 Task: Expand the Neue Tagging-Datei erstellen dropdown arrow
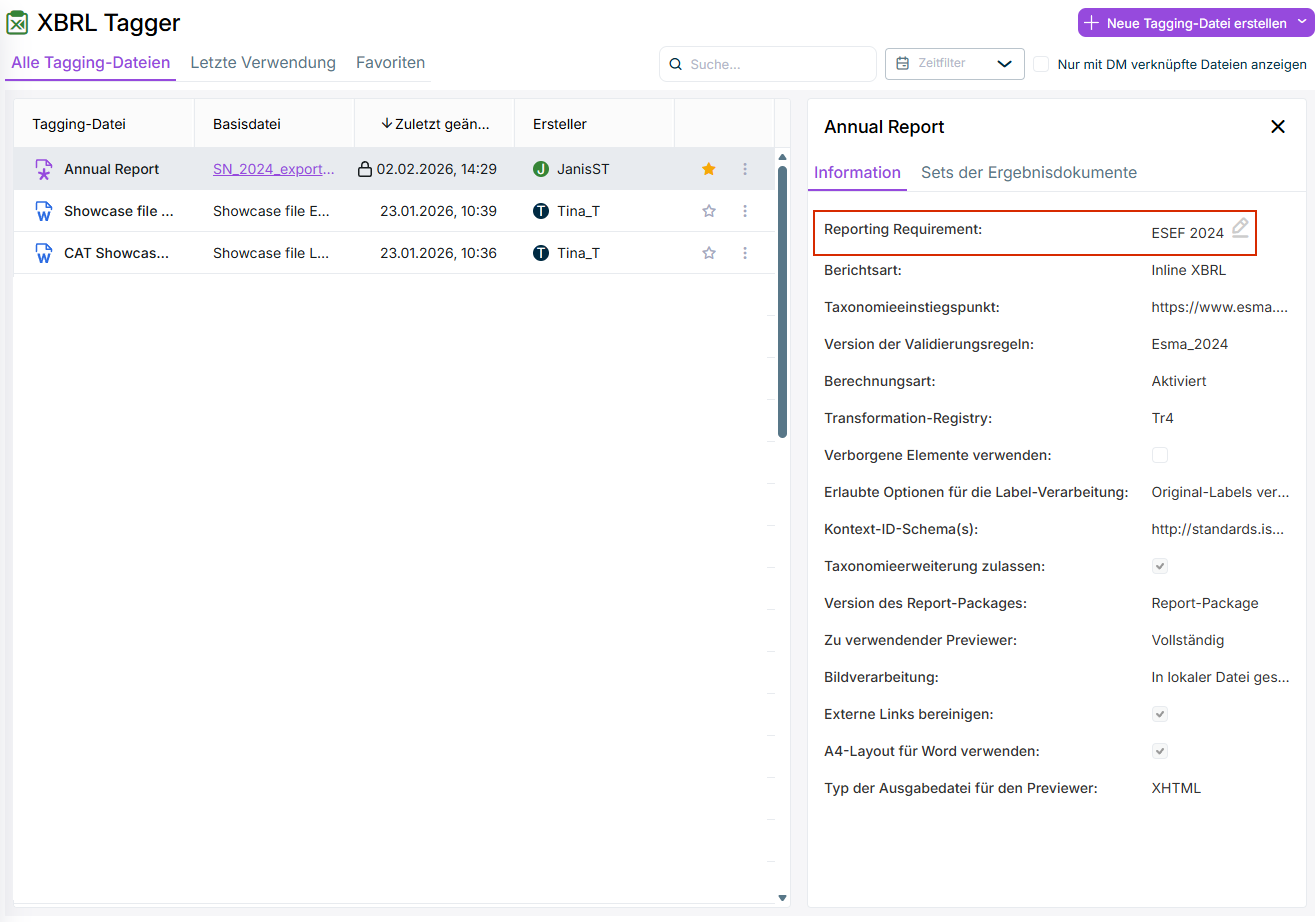pos(1301,22)
